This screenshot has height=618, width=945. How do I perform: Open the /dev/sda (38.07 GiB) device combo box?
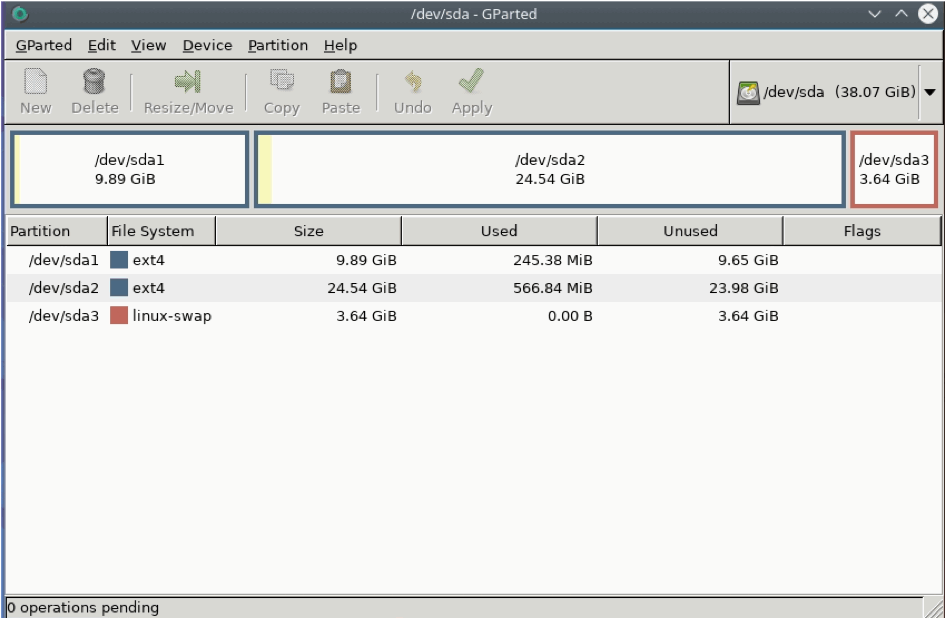835,92
